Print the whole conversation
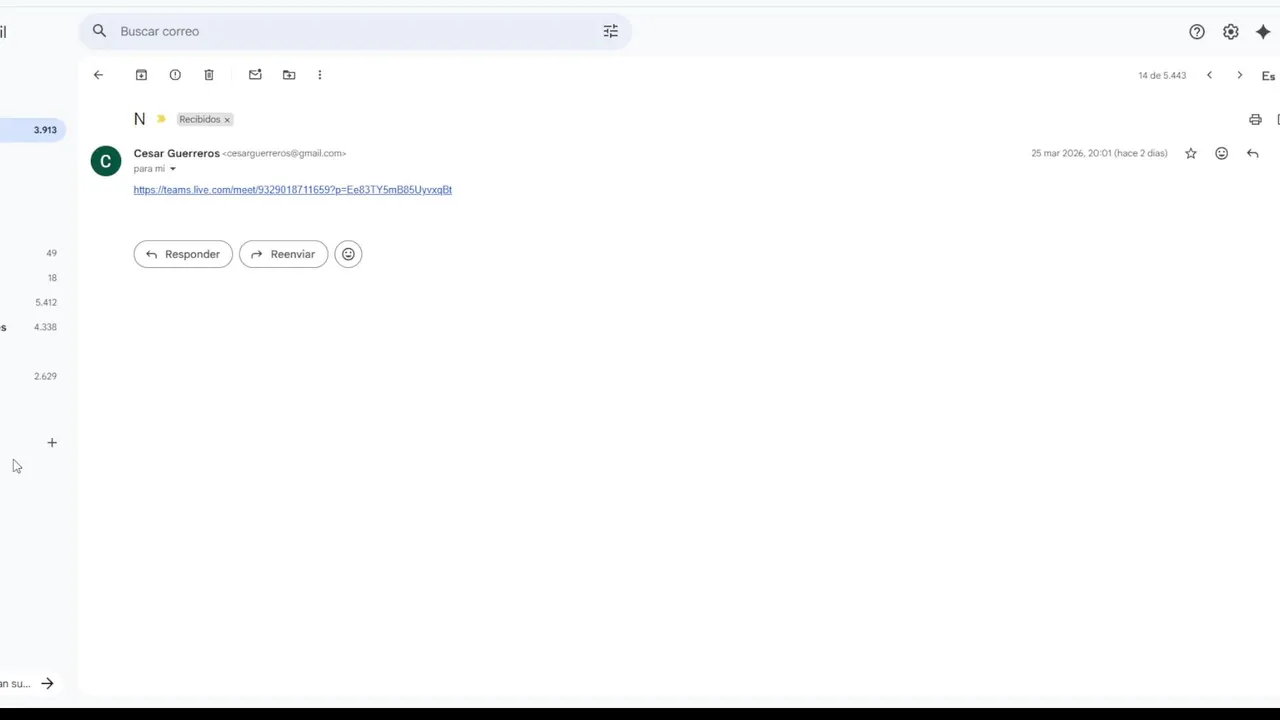1280x720 pixels. 1255,120
